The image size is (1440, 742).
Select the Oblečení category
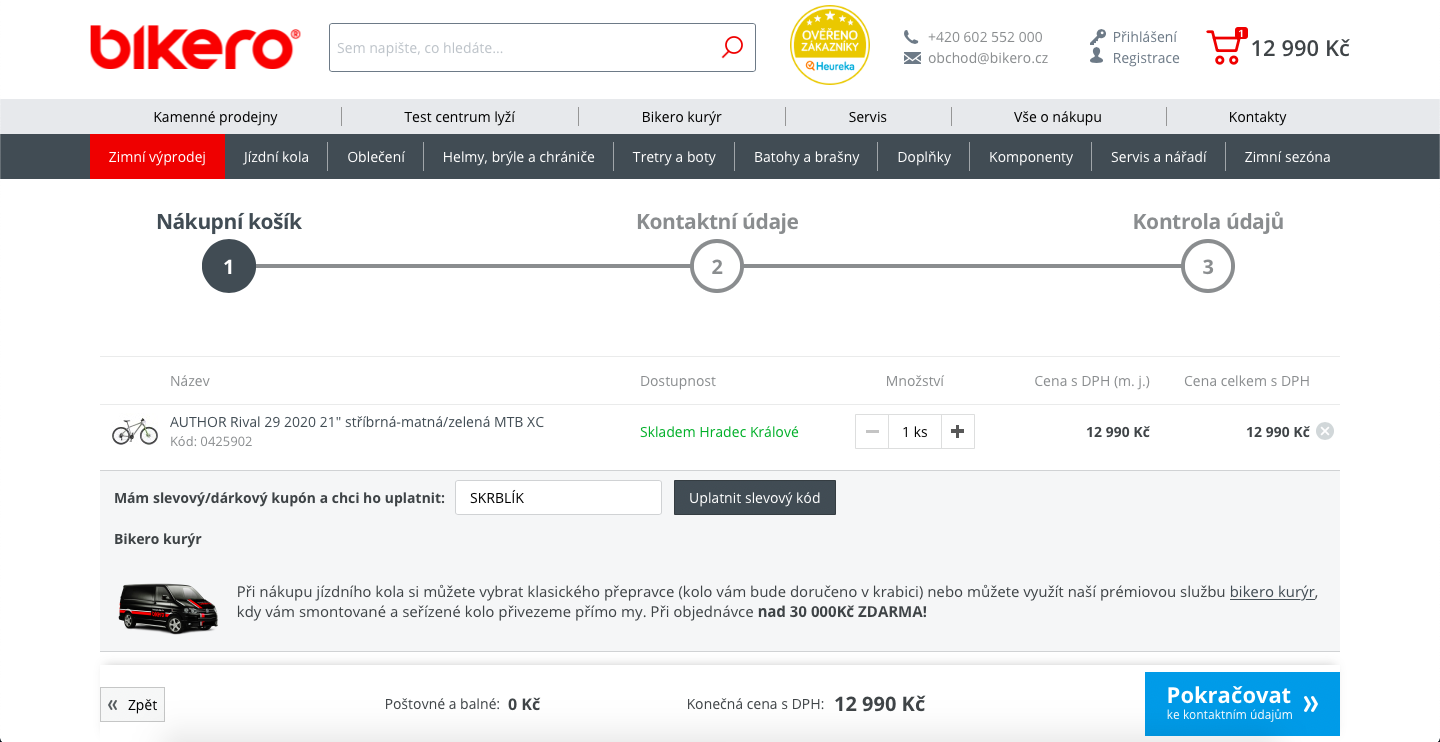click(376, 157)
